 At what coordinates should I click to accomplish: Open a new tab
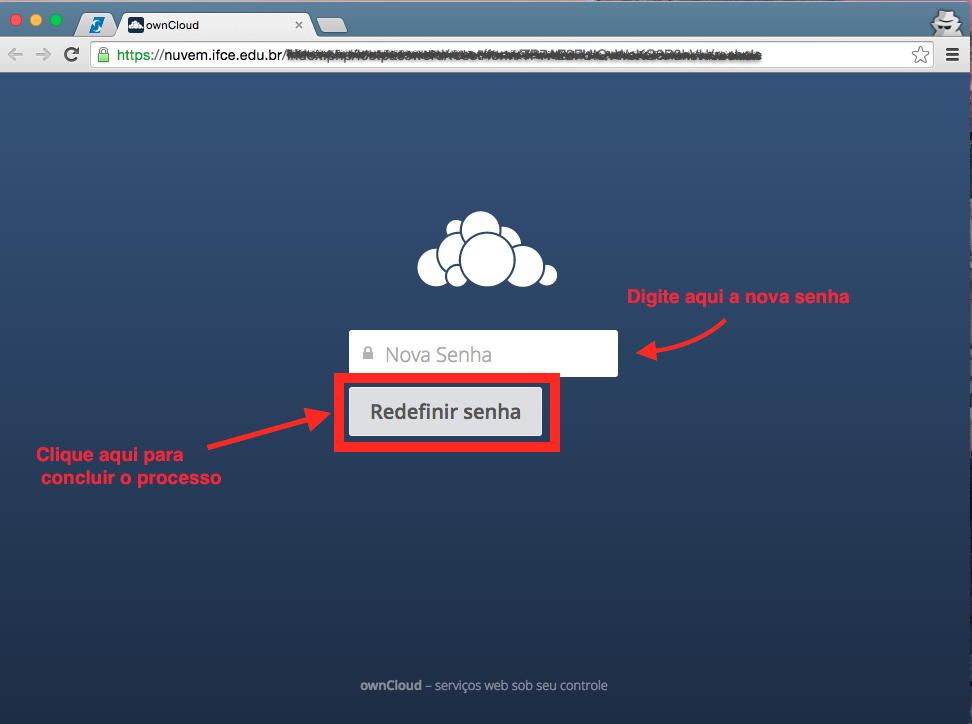point(332,25)
